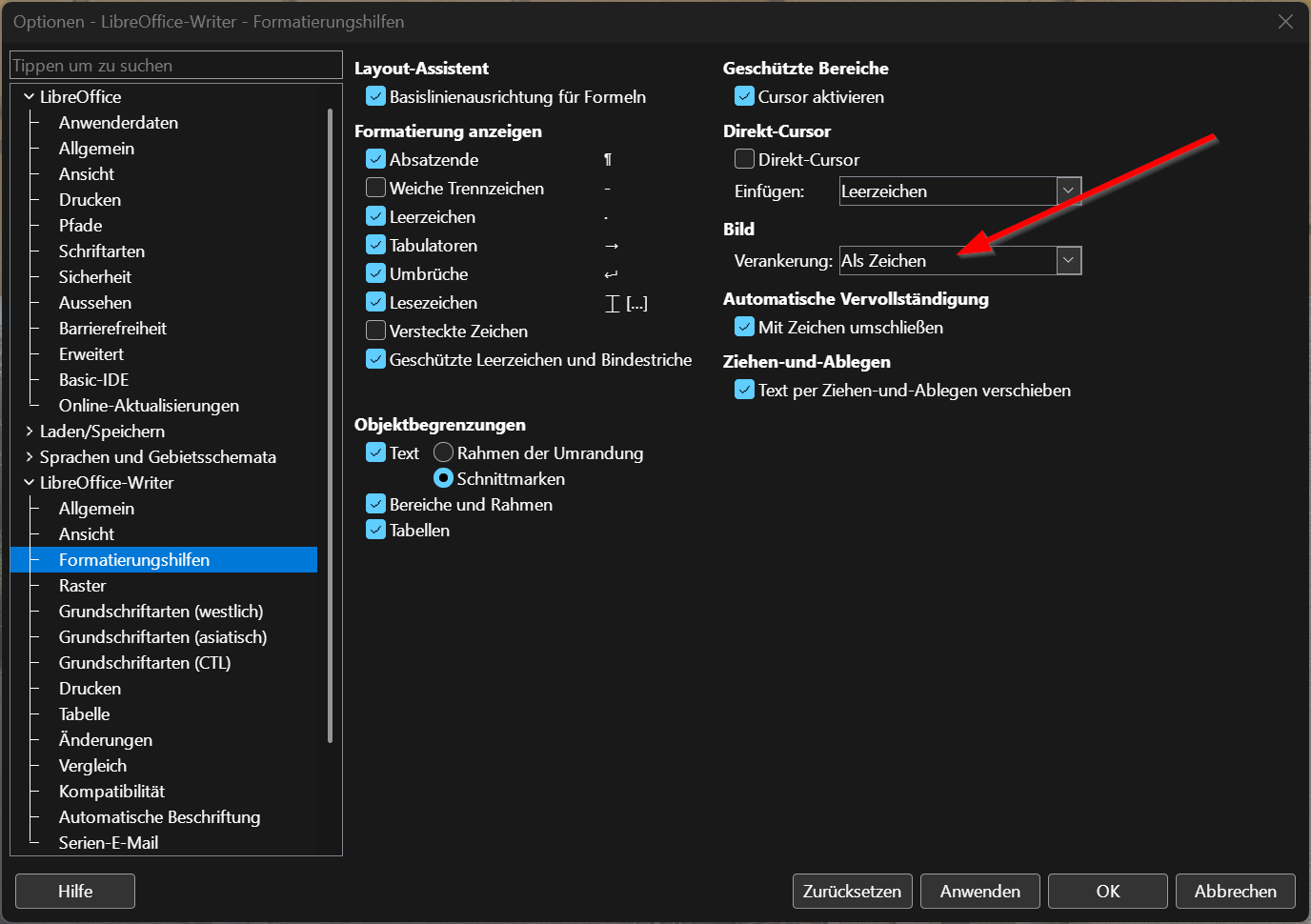Select the Raster tree item
The image size is (1311, 924).
[x=82, y=586]
